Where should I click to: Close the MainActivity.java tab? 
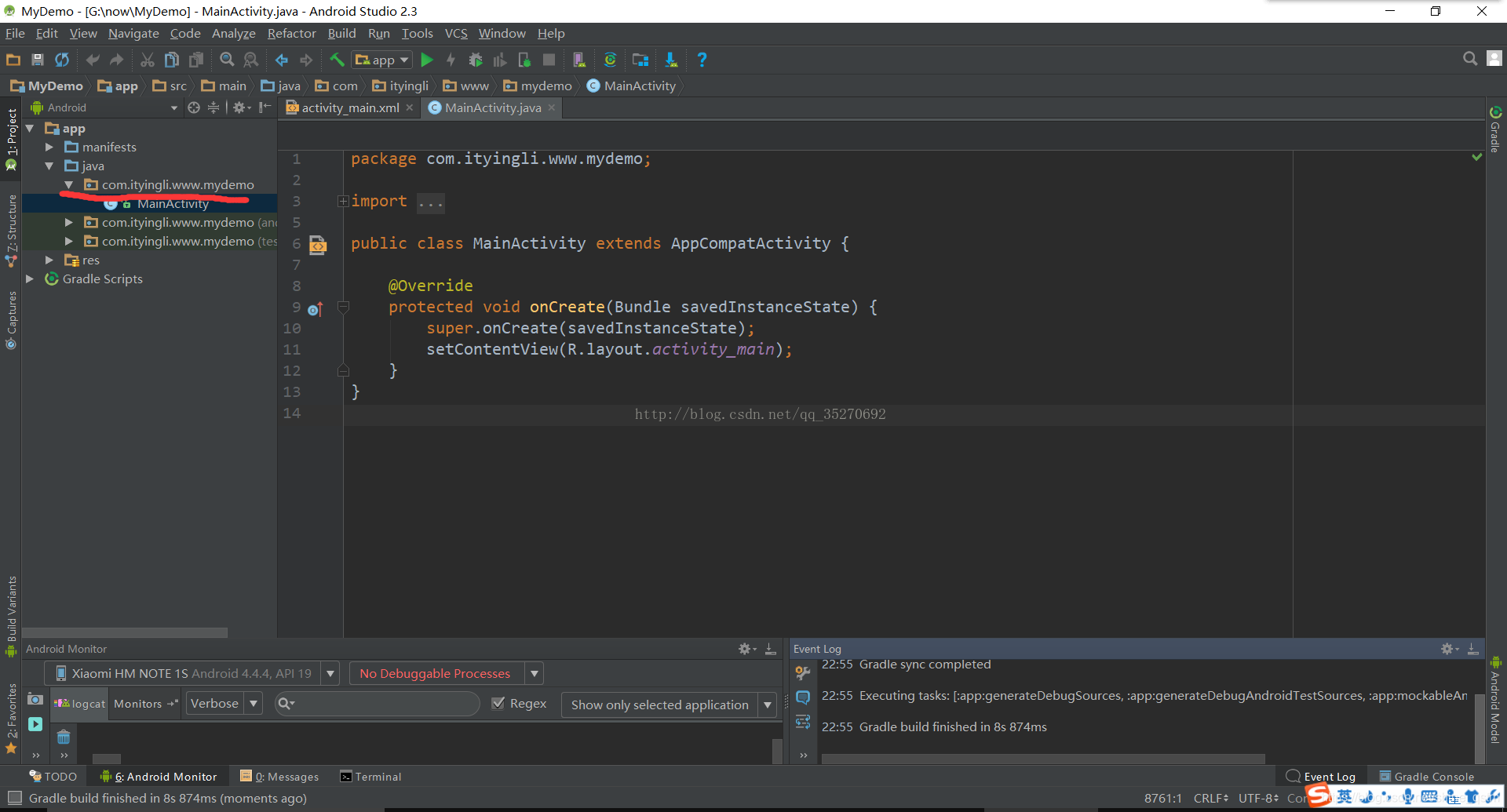[552, 107]
